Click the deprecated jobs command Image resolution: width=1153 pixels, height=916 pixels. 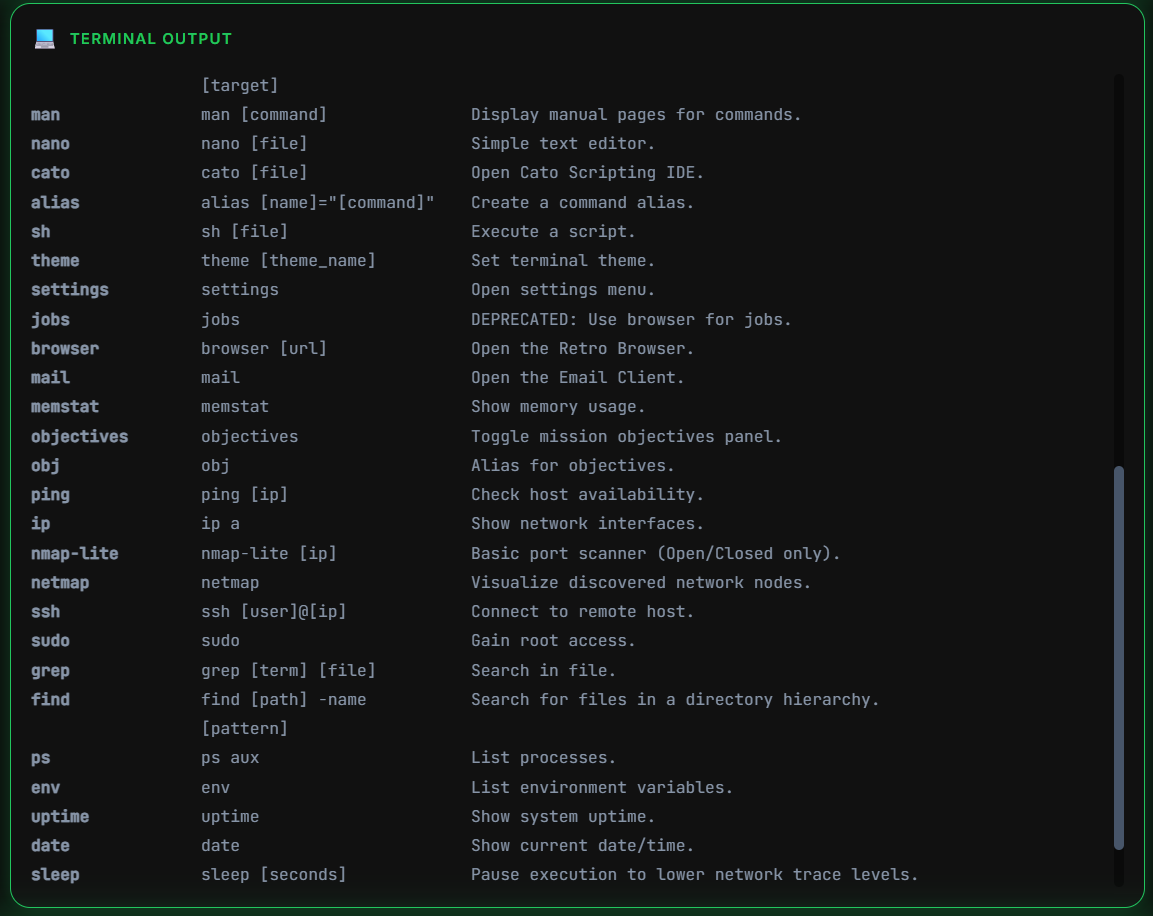click(50, 319)
